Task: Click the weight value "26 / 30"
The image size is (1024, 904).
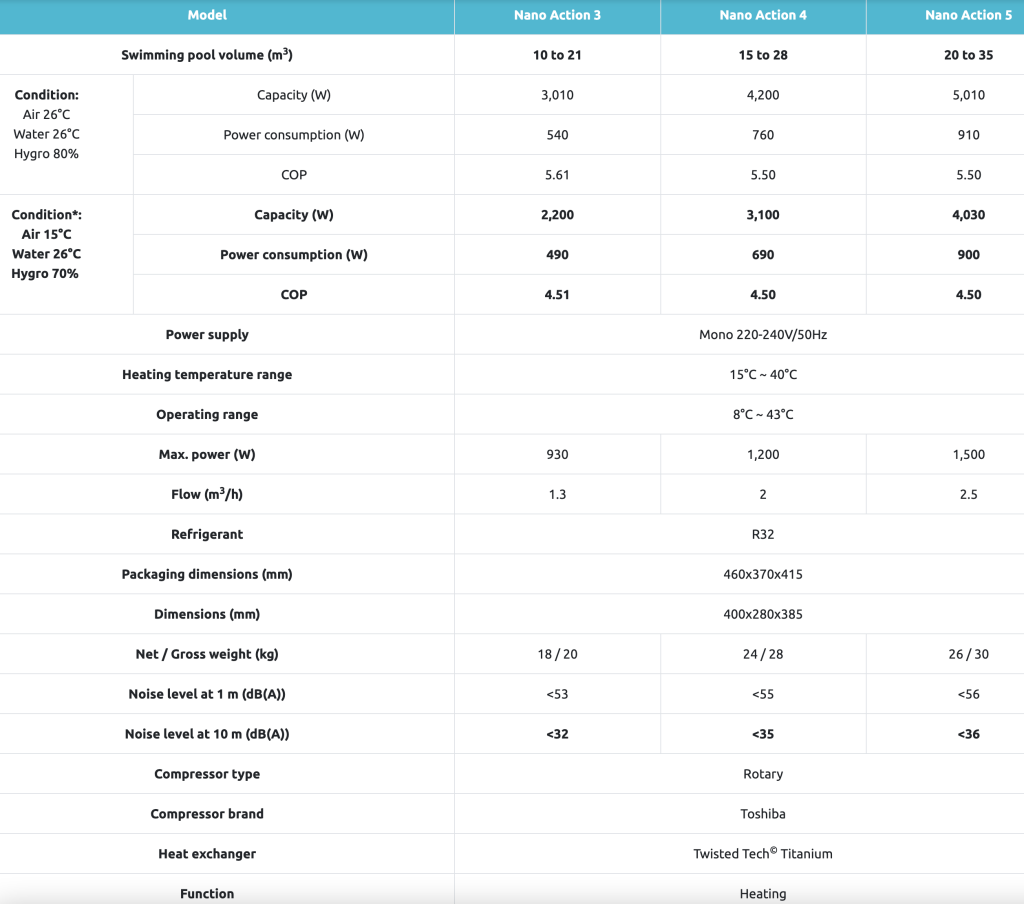Action: [968, 654]
